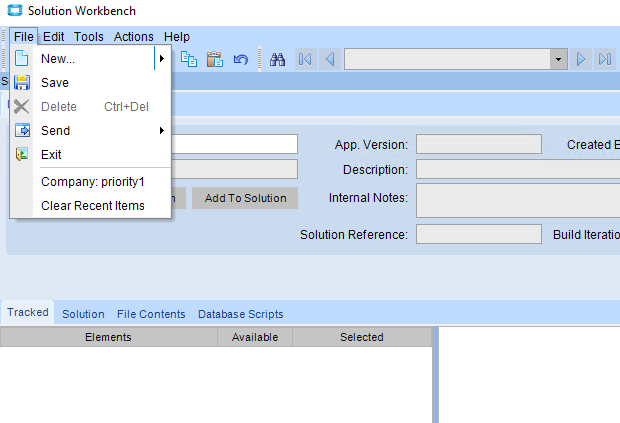Go to next record arrow
This screenshot has height=423, width=620.
click(581, 59)
